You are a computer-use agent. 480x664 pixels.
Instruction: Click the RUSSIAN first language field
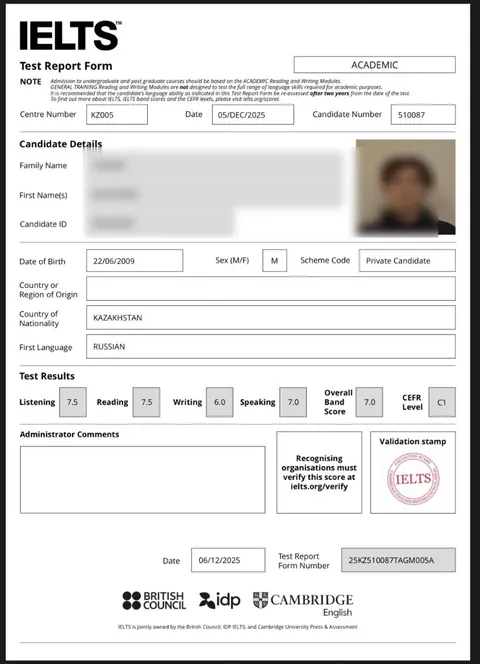click(271, 346)
